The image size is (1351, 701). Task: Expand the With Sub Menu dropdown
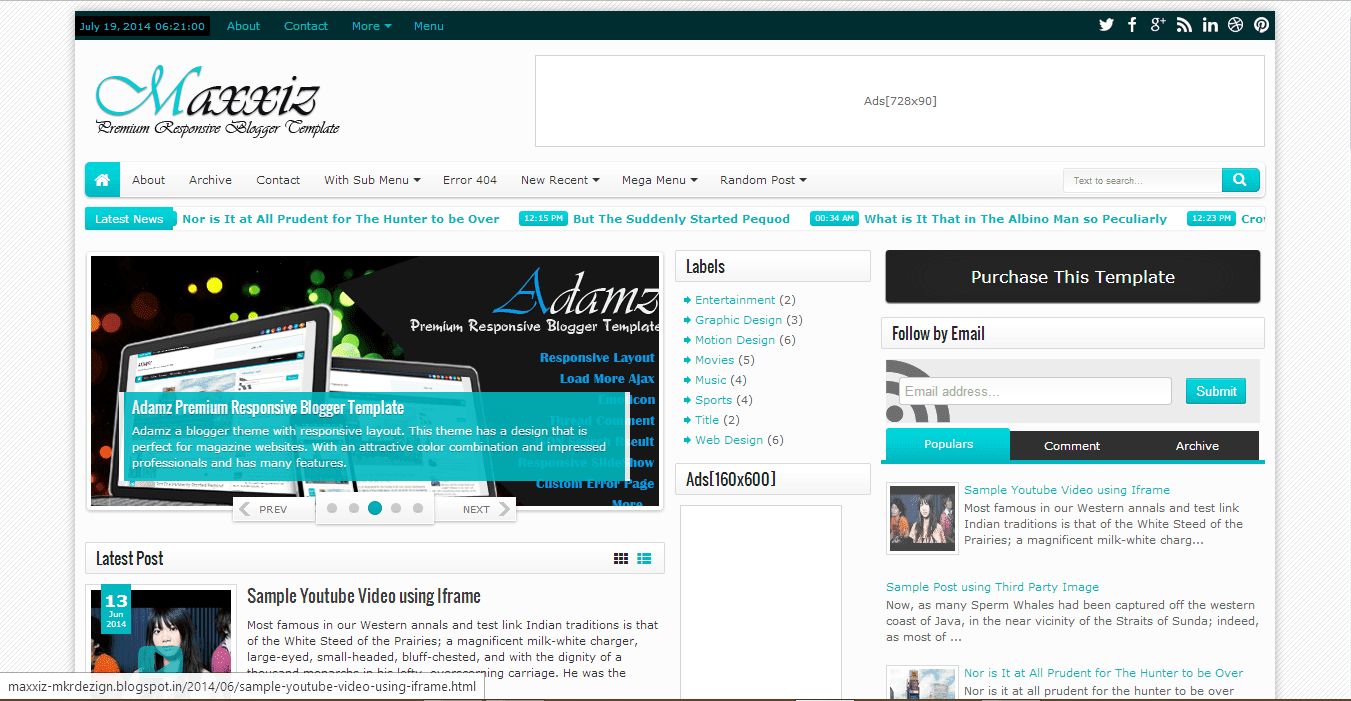click(x=372, y=180)
